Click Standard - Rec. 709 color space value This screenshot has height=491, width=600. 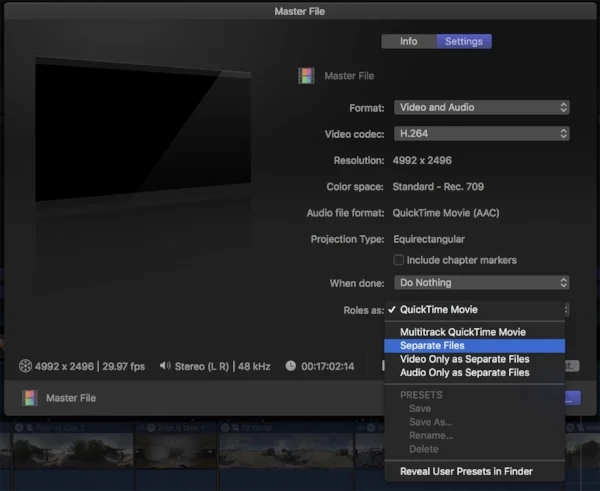438,187
